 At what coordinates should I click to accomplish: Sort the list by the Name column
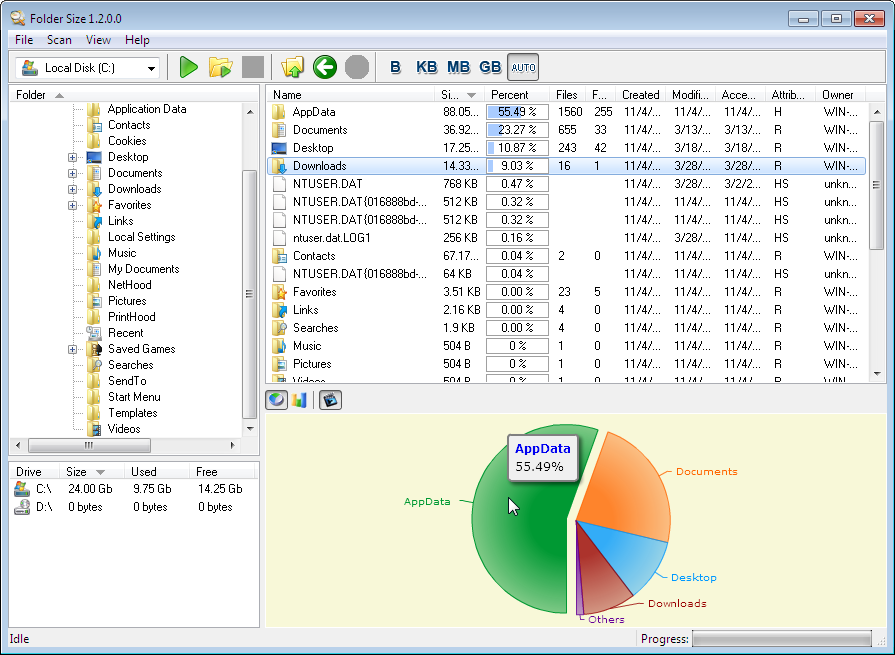click(x=285, y=94)
